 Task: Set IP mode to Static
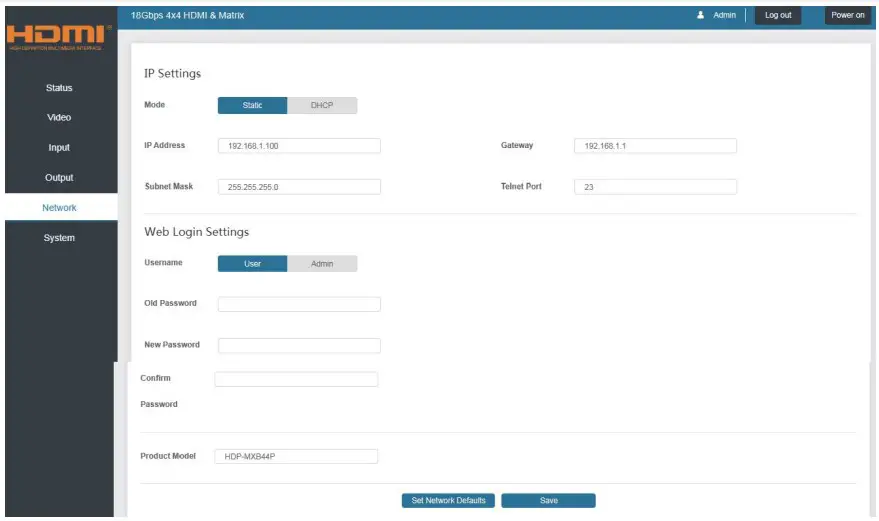[252, 105]
